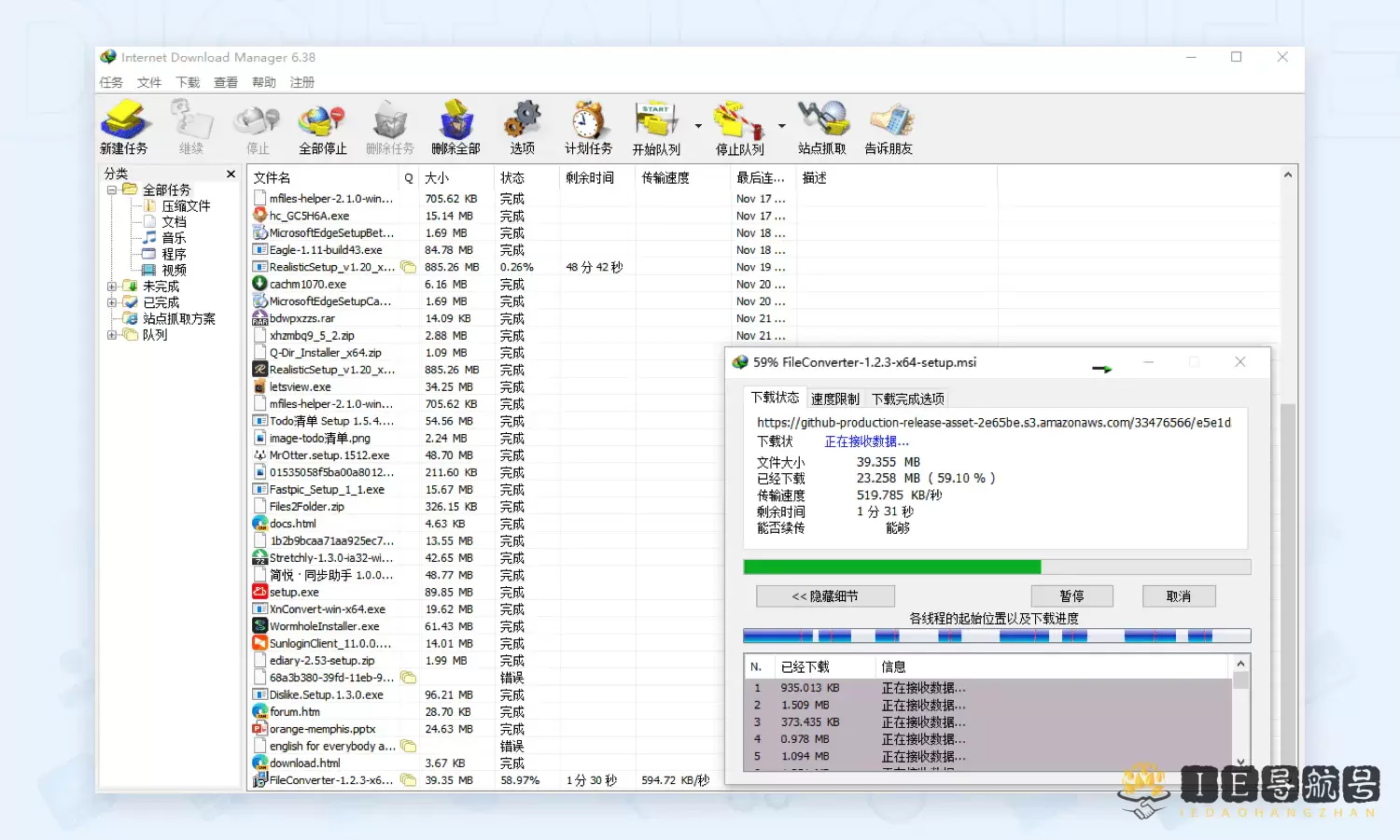This screenshot has height=840, width=1400.
Task: Click the 取消 button in download dialog
Action: pyautogui.click(x=1178, y=596)
